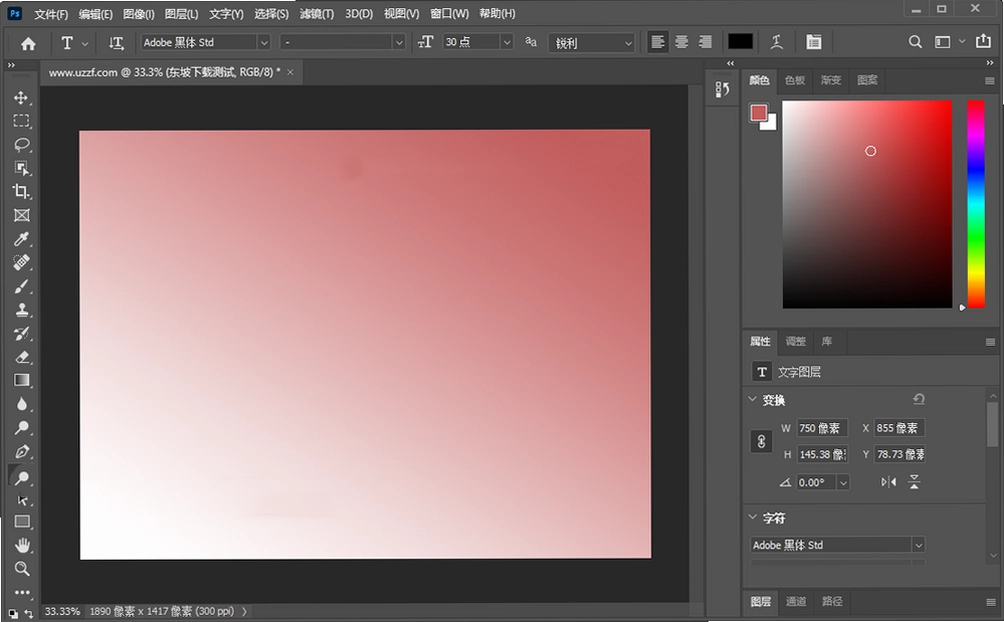
Task: Select the Dodge tool
Action: (21, 428)
